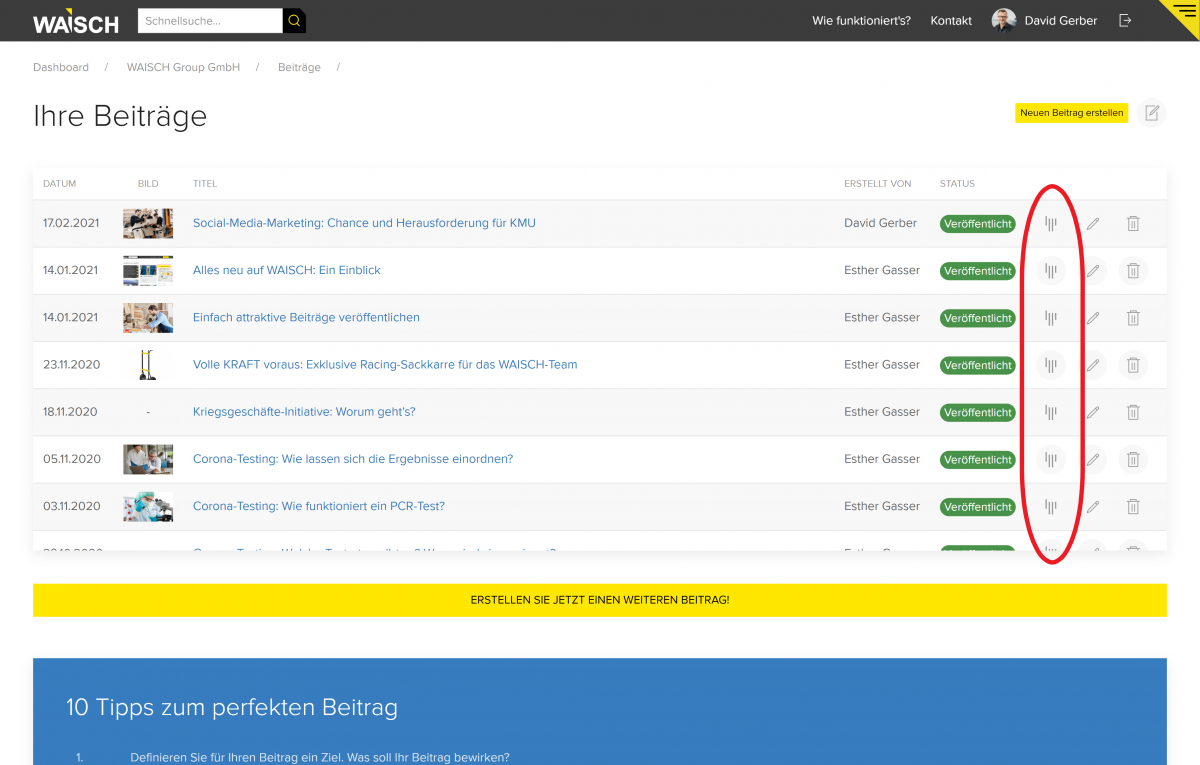The image size is (1200, 765).
Task: Go to Dashboard breadcrumb
Action: point(61,67)
